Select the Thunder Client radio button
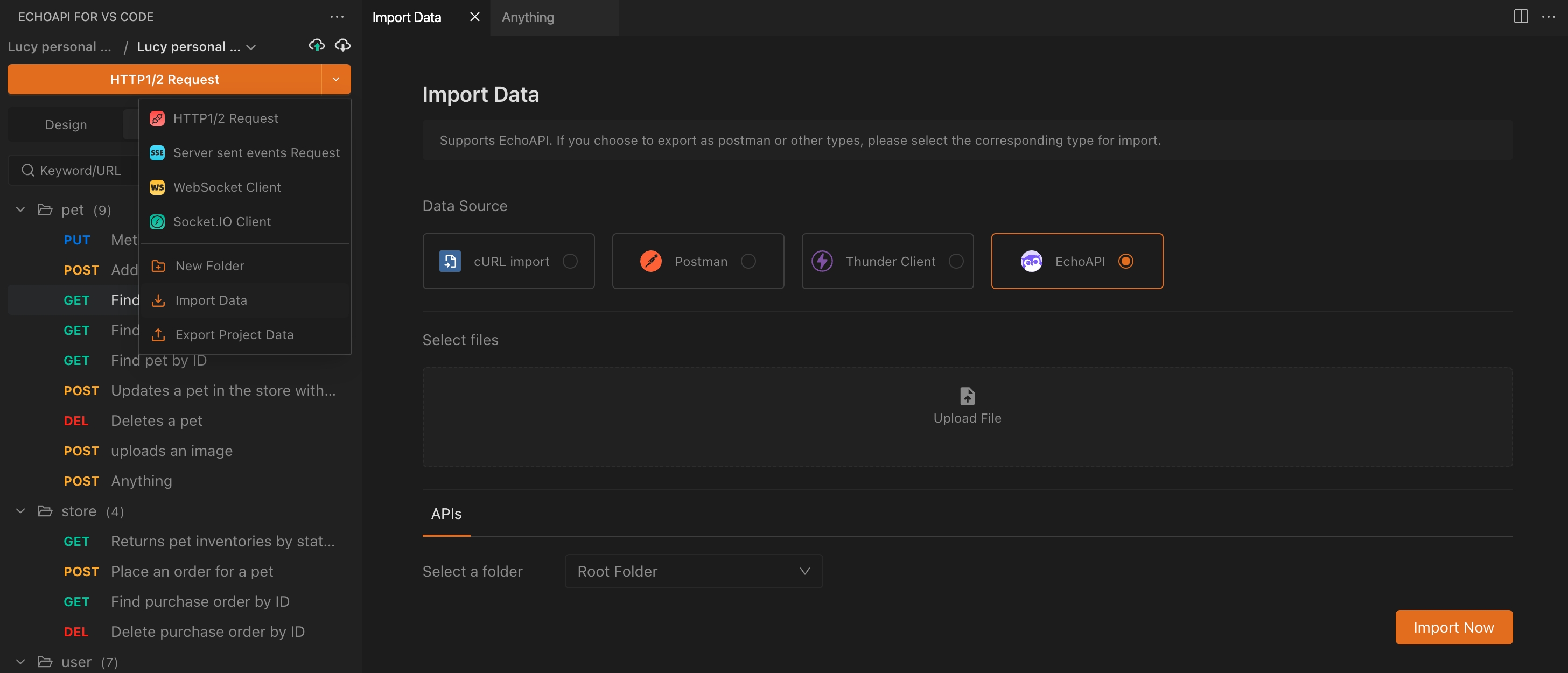 [x=956, y=261]
